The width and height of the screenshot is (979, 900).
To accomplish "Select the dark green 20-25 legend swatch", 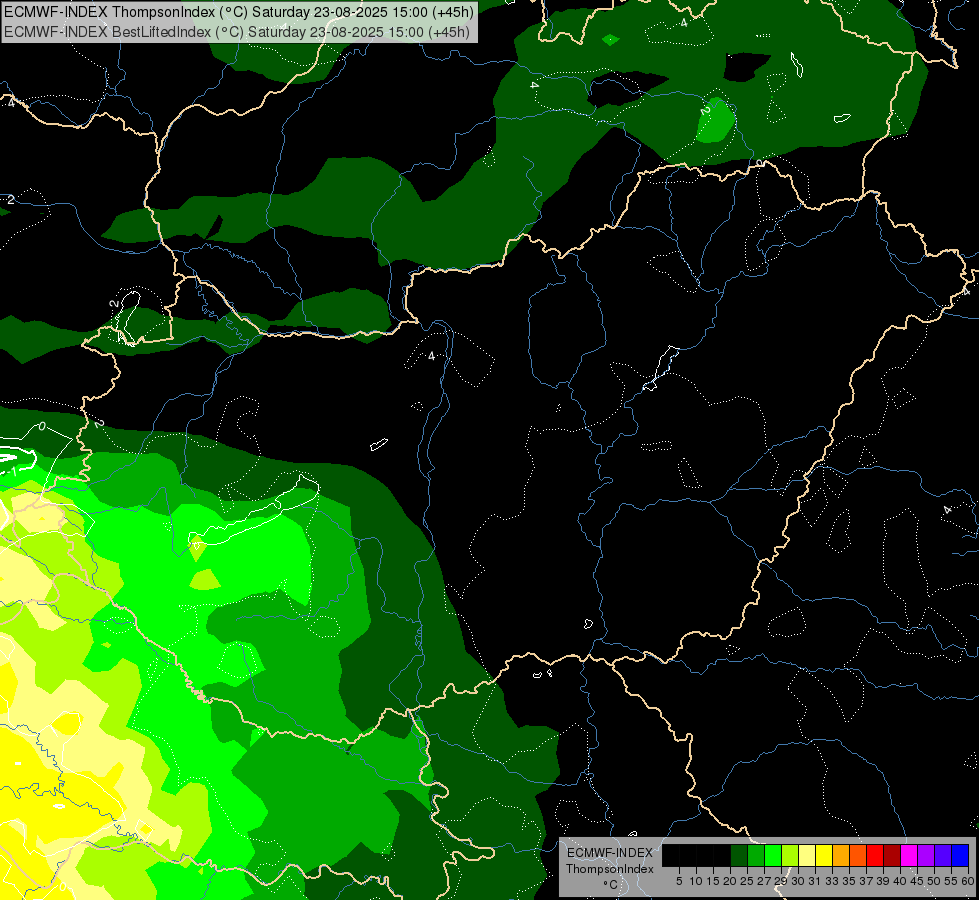I will (x=739, y=855).
